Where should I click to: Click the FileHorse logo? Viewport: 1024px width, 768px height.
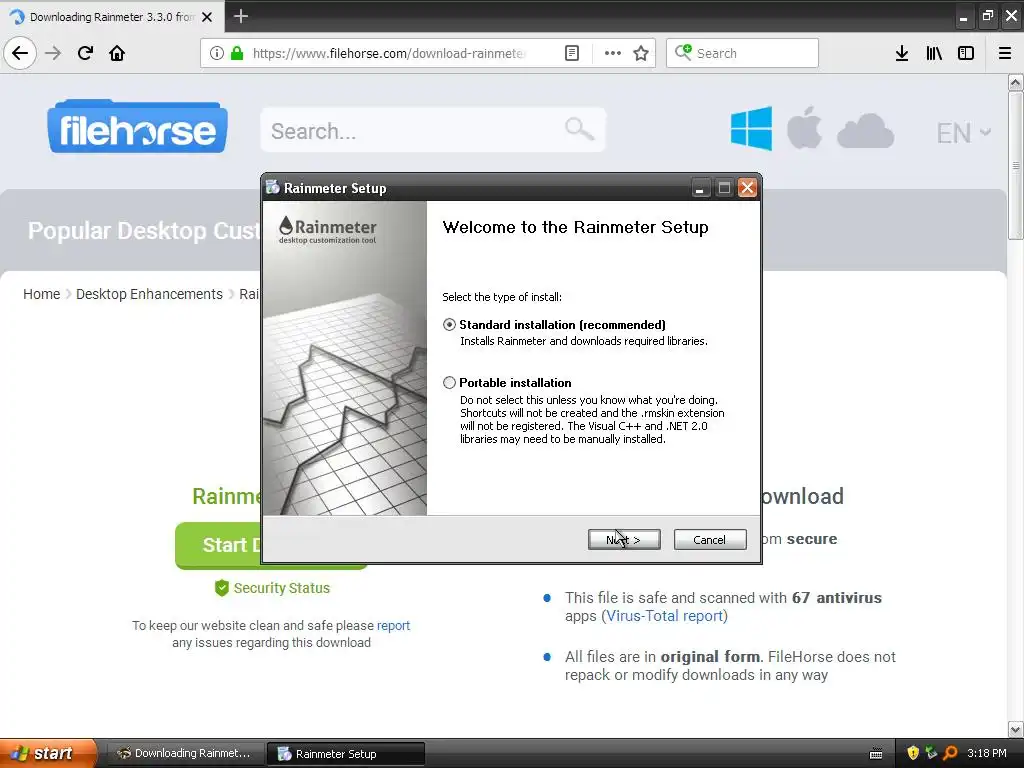pyautogui.click(x=137, y=127)
